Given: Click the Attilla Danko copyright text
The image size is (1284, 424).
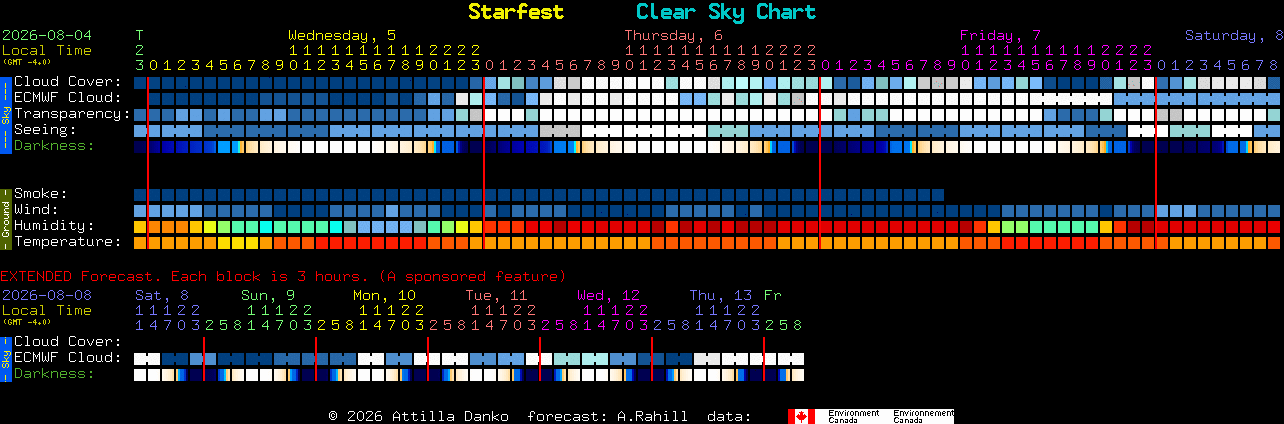Looking at the screenshot, I should click(418, 416).
